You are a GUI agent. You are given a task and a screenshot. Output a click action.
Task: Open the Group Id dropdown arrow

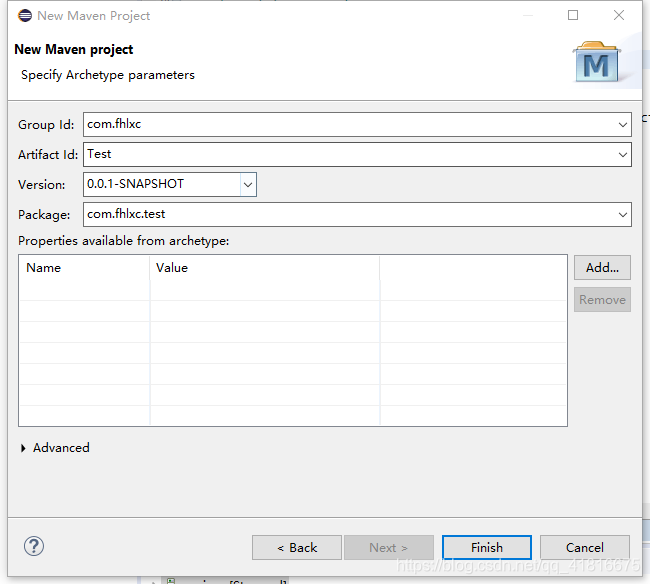[x=622, y=125]
